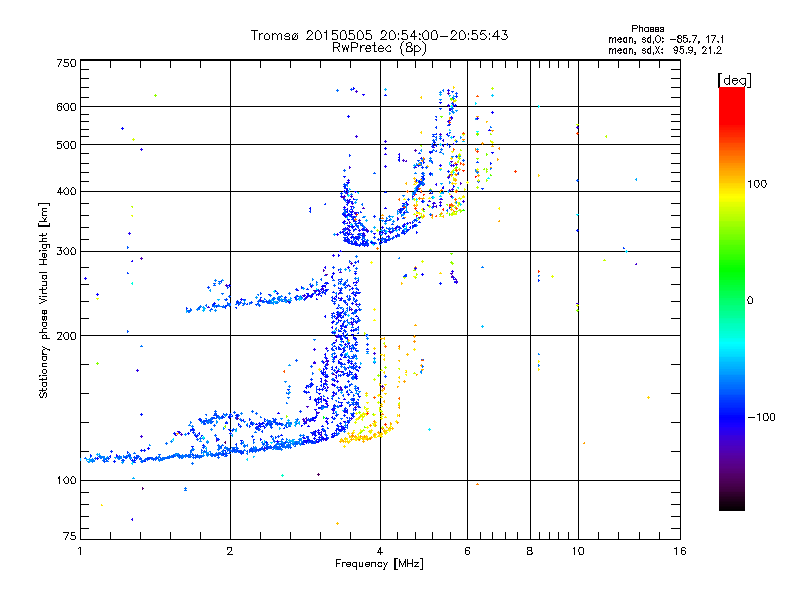The image size is (800, 600).
Task: Click the x-axis tick label '6'
Action: click(467, 551)
